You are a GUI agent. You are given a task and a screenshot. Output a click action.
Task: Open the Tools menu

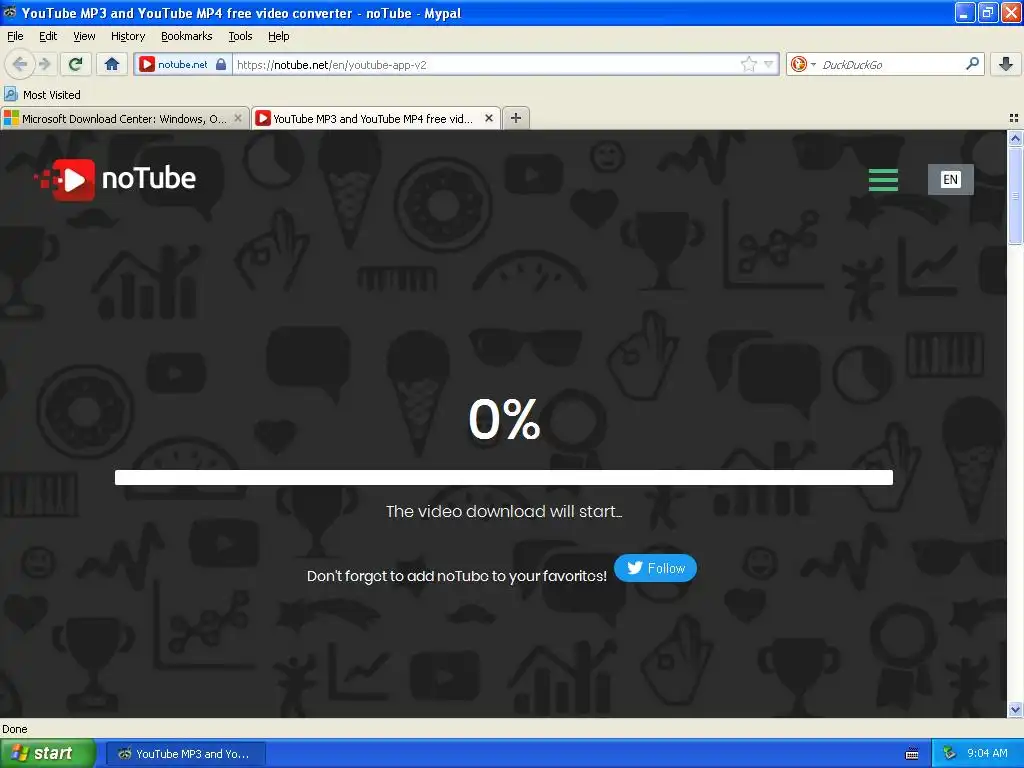click(x=240, y=36)
